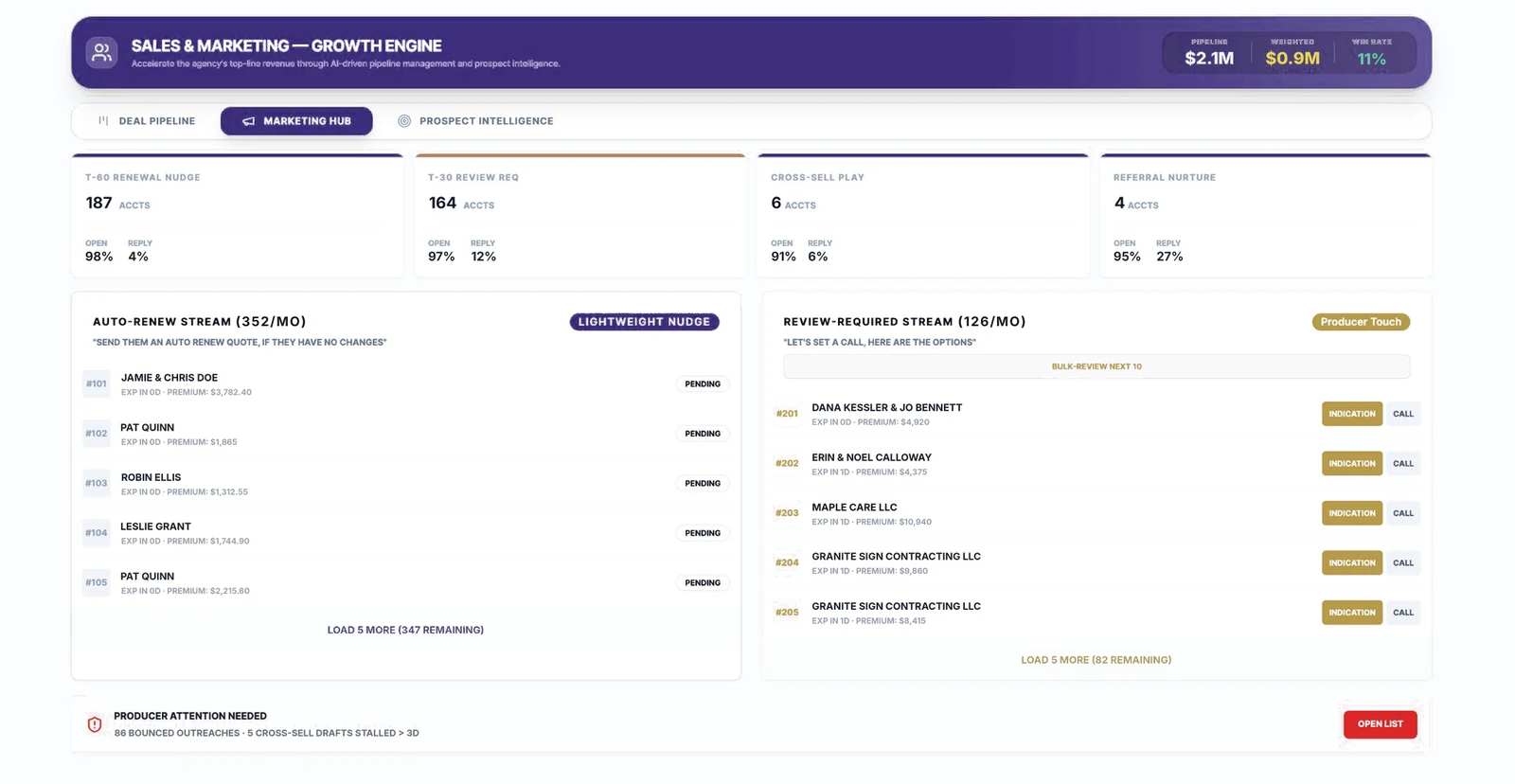Click Call for Maple Care LLC

click(x=1403, y=513)
